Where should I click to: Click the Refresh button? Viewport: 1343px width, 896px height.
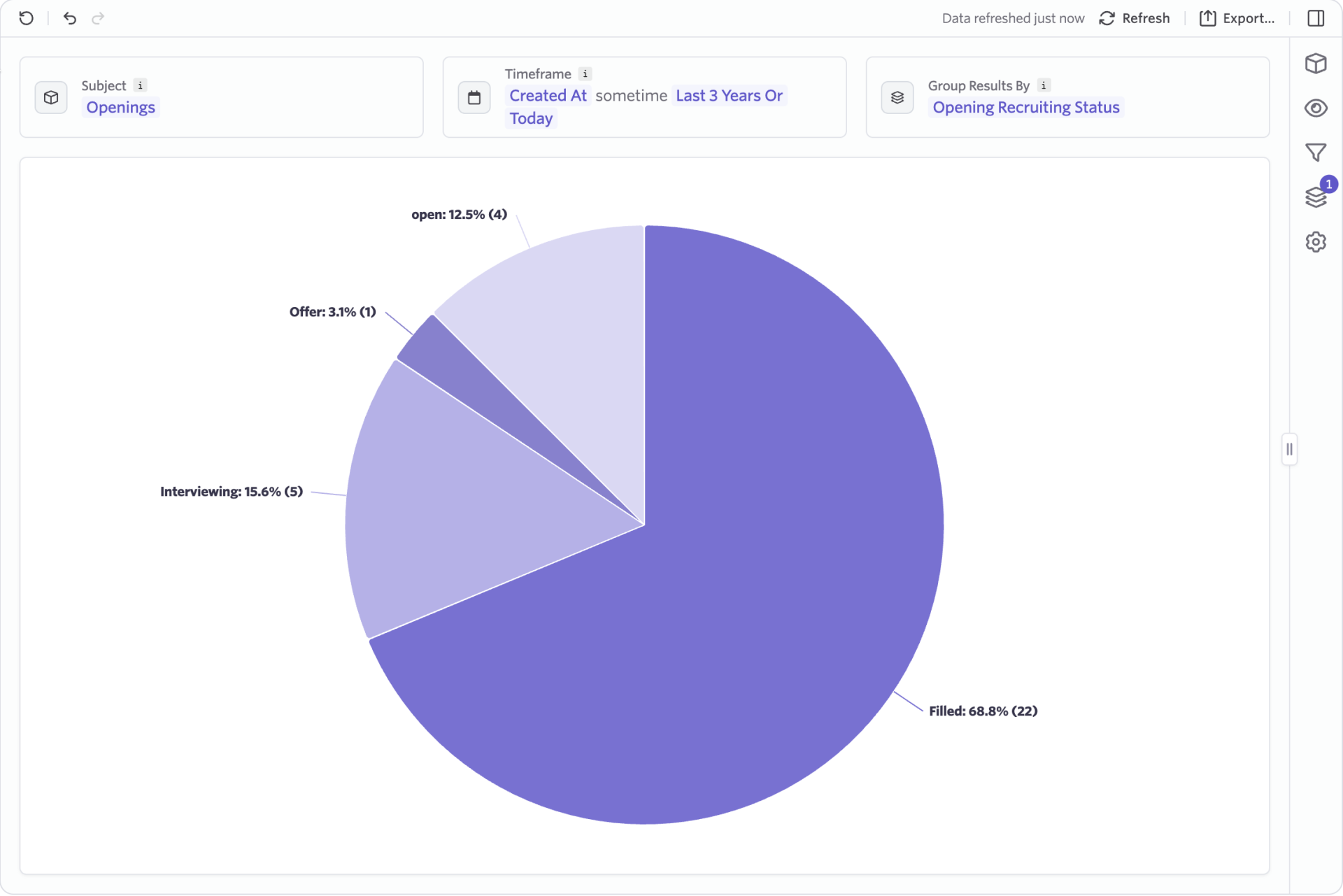click(x=1134, y=18)
